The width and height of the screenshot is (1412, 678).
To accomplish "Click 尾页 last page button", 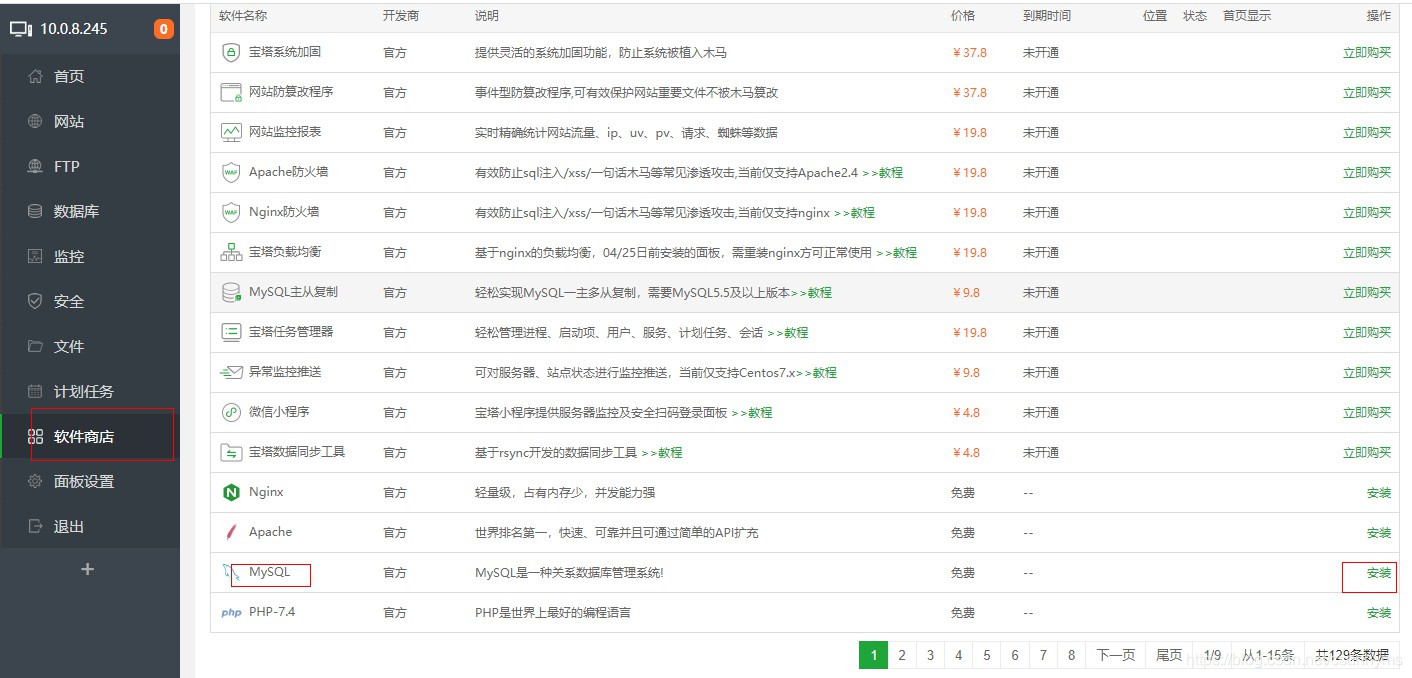I will pyautogui.click(x=1169, y=655).
